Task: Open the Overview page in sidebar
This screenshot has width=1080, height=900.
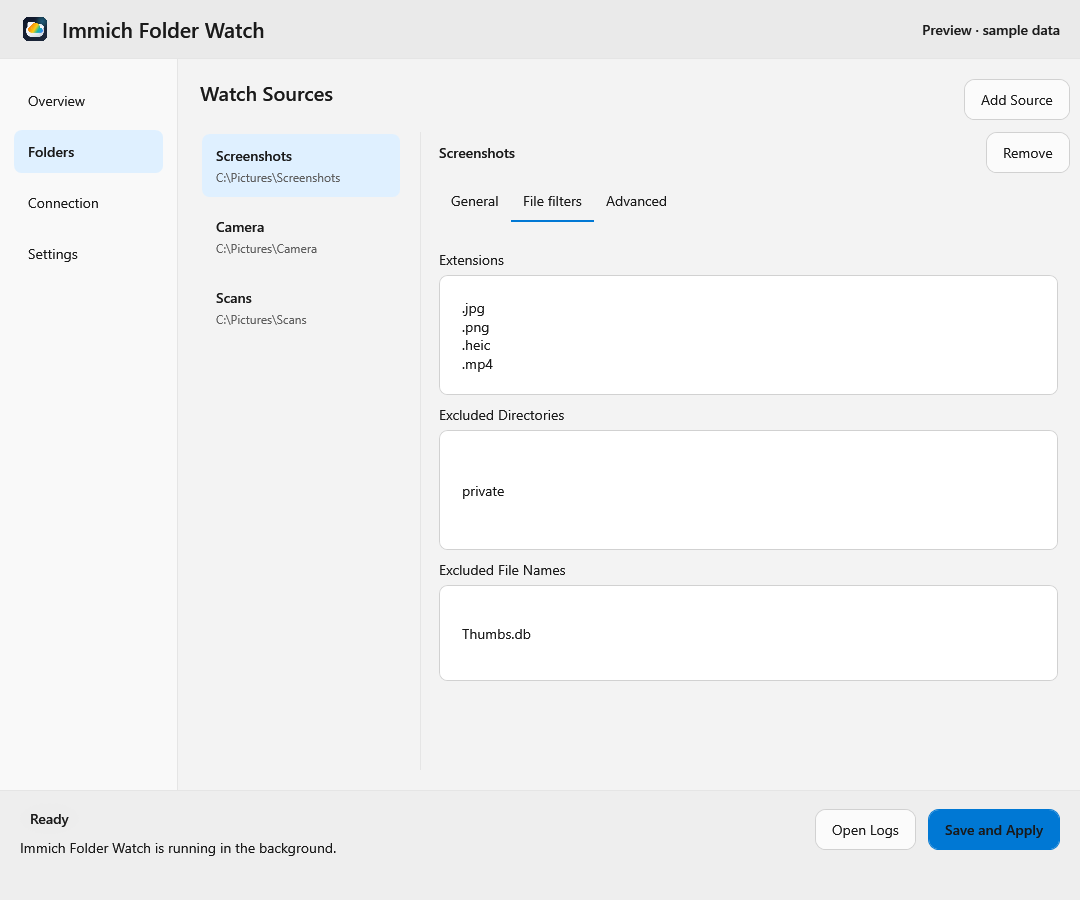Action: (x=88, y=101)
